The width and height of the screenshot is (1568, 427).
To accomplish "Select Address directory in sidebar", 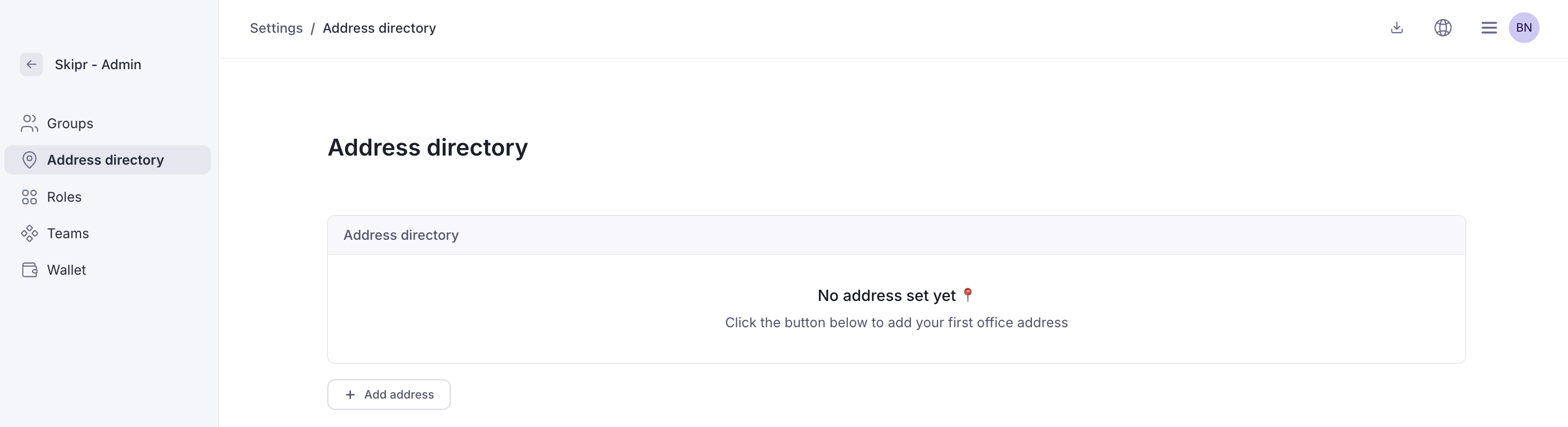I will coord(105,160).
